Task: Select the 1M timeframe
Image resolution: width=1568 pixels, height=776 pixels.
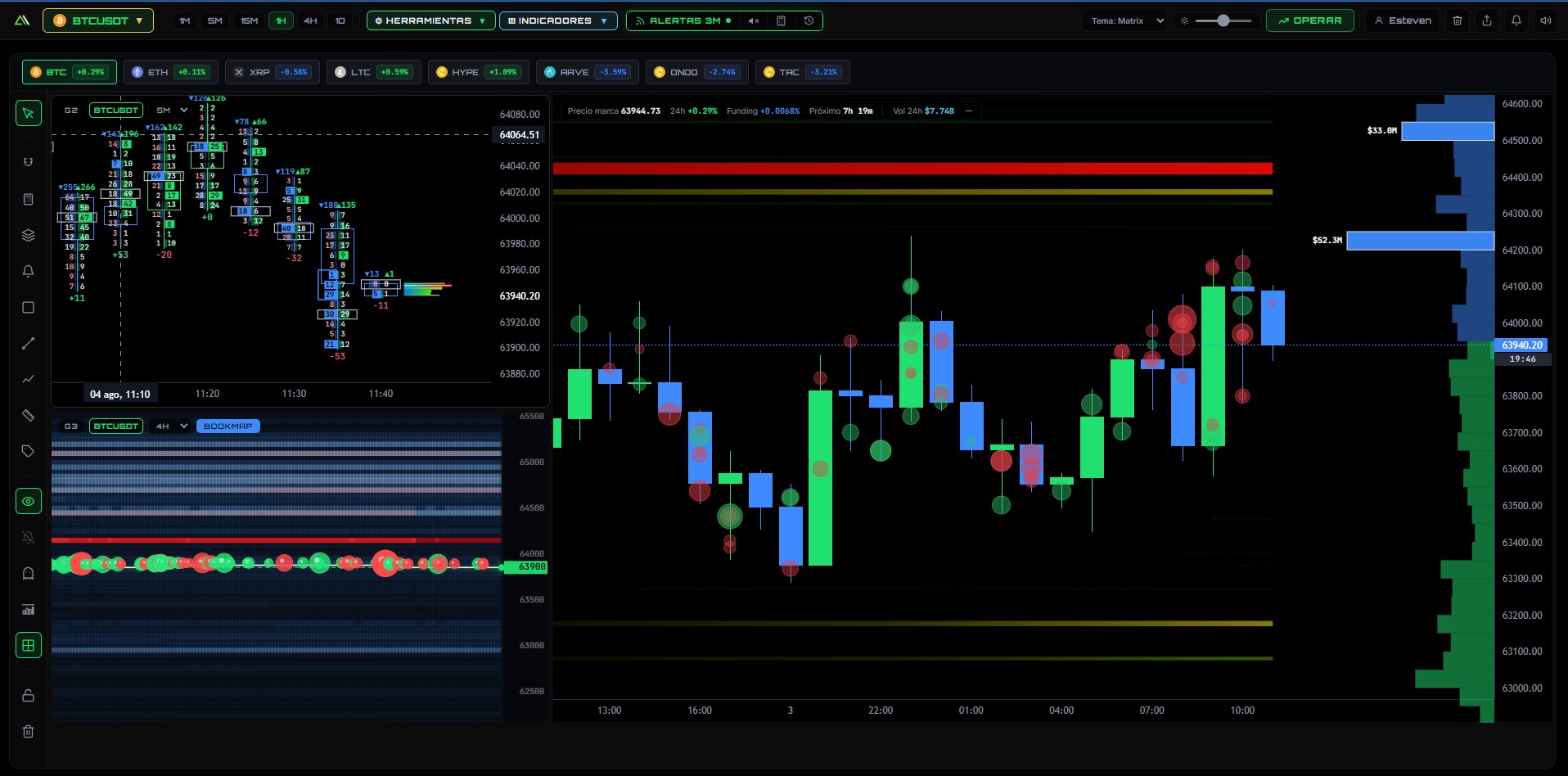Action: point(185,20)
